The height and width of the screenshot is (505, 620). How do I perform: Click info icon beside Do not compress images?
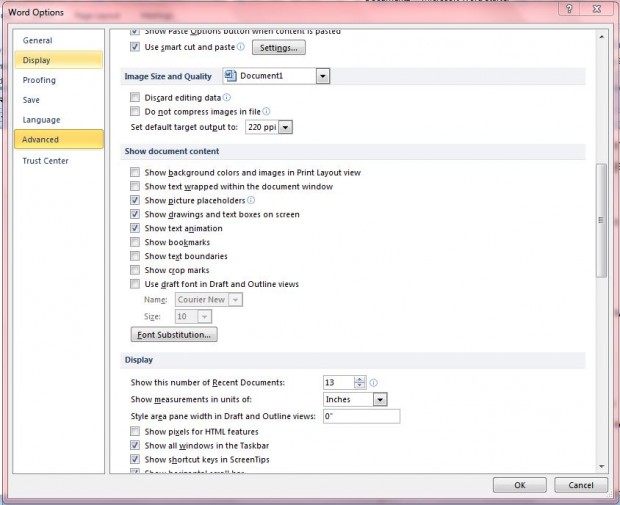[267, 112]
